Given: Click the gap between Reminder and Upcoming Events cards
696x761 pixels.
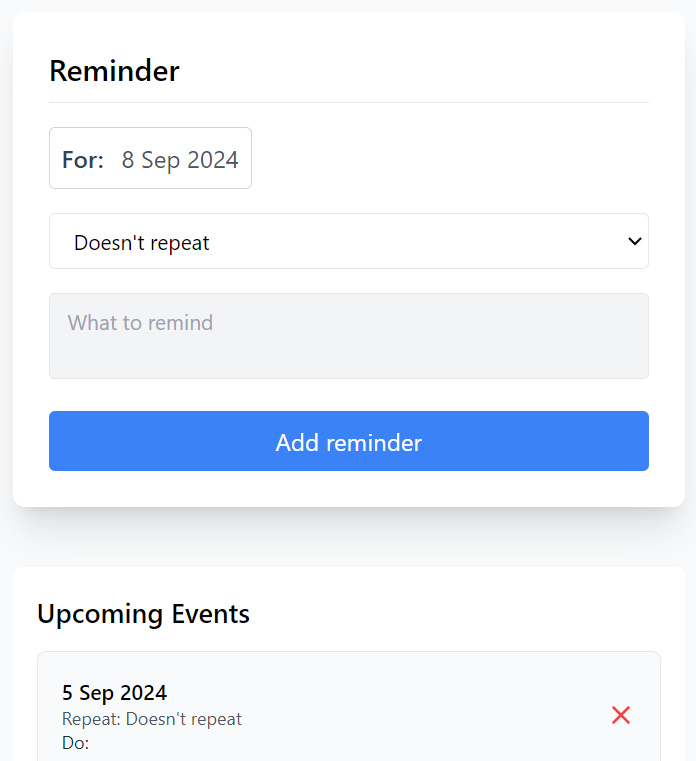Looking at the screenshot, I should [x=348, y=537].
